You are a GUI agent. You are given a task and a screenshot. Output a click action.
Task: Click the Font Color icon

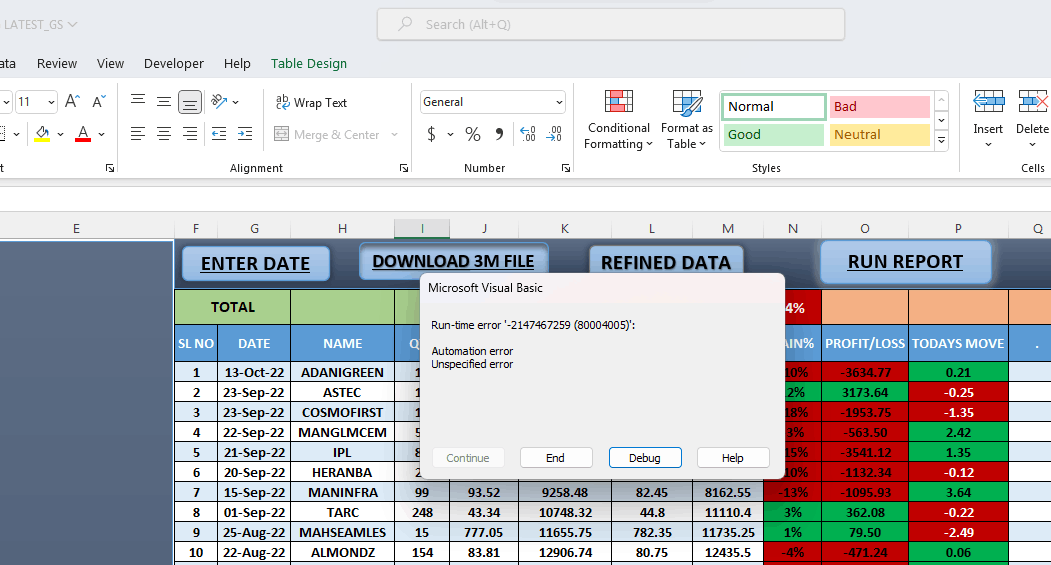pos(83,134)
